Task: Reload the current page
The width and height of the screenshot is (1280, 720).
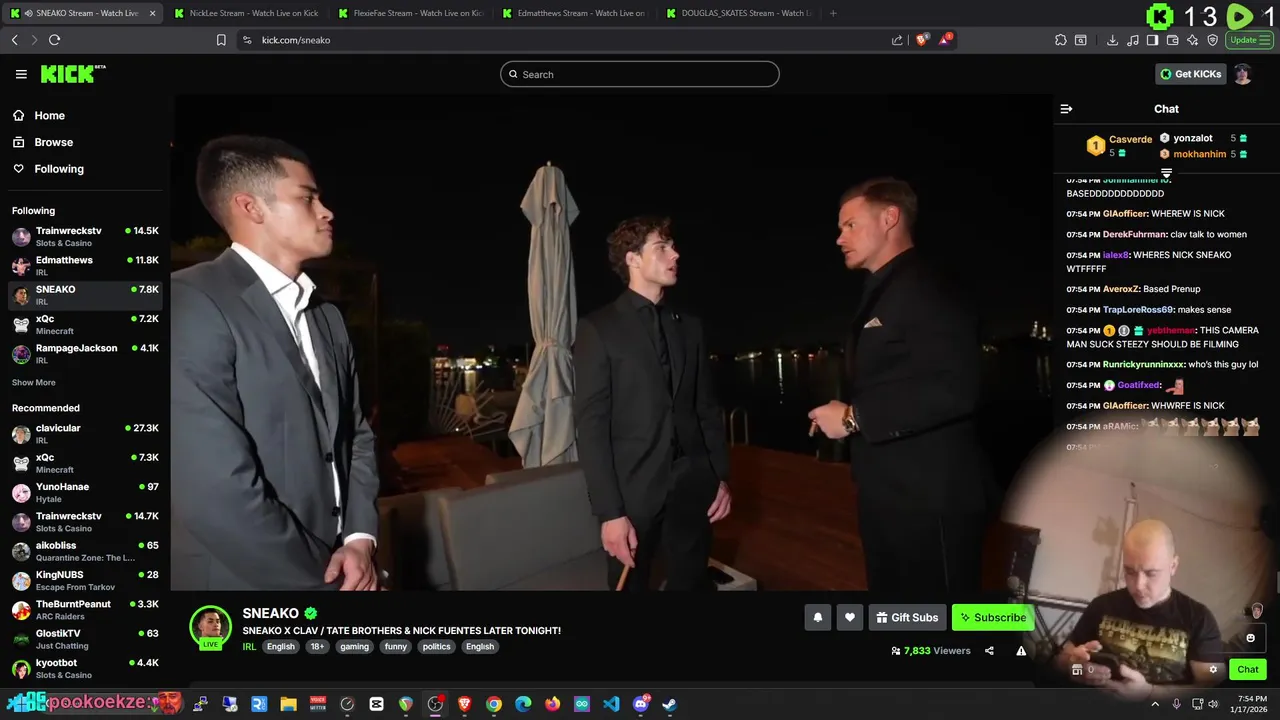Action: [x=54, y=40]
